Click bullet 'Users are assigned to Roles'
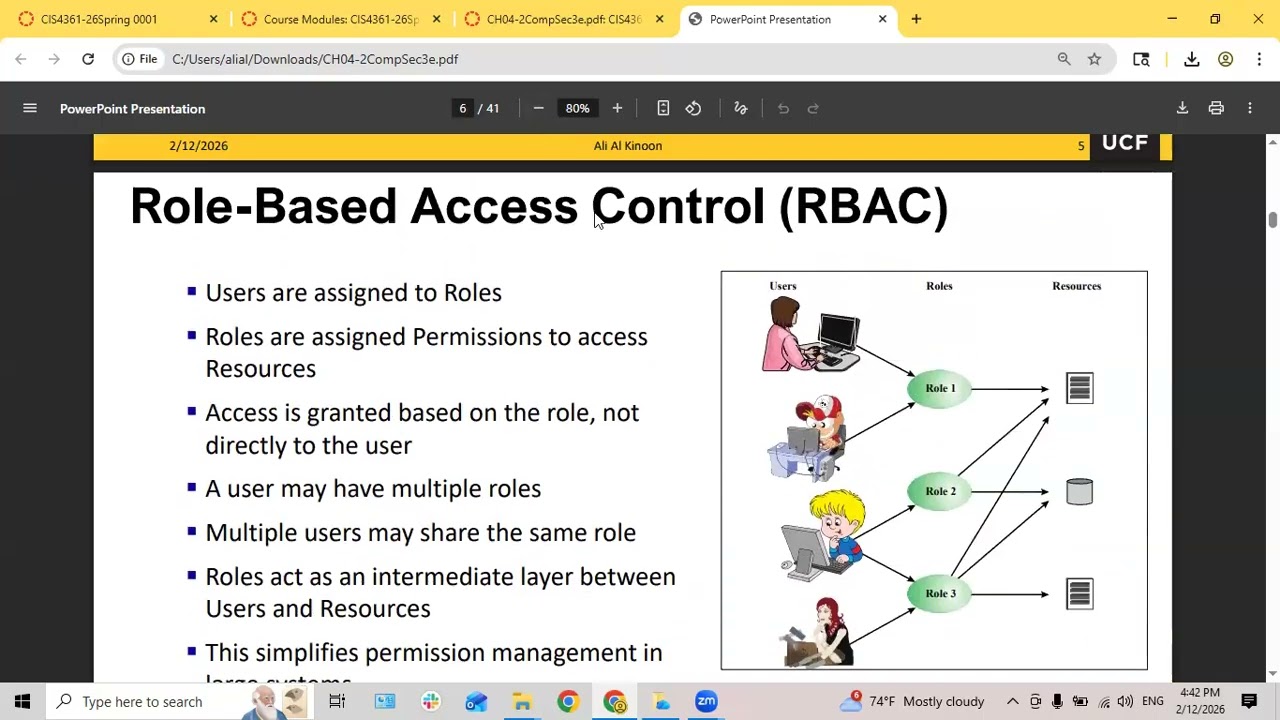 click(x=353, y=292)
